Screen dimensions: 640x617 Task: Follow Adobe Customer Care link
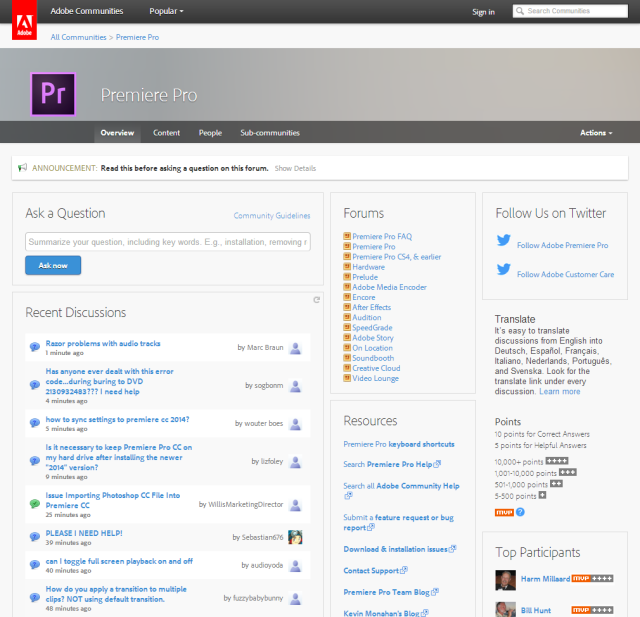click(565, 274)
